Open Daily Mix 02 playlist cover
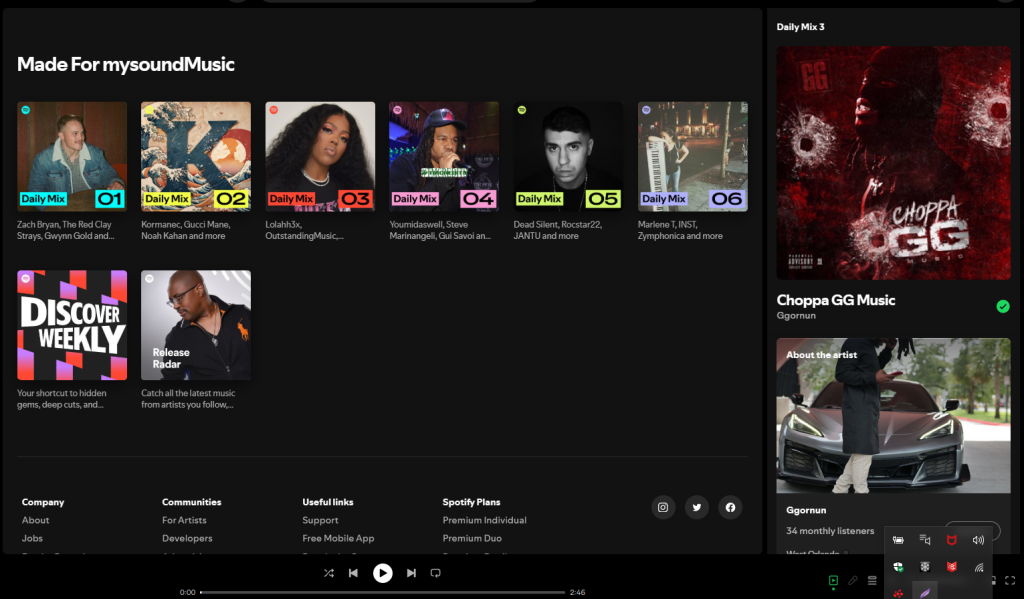1024x599 pixels. 196,157
